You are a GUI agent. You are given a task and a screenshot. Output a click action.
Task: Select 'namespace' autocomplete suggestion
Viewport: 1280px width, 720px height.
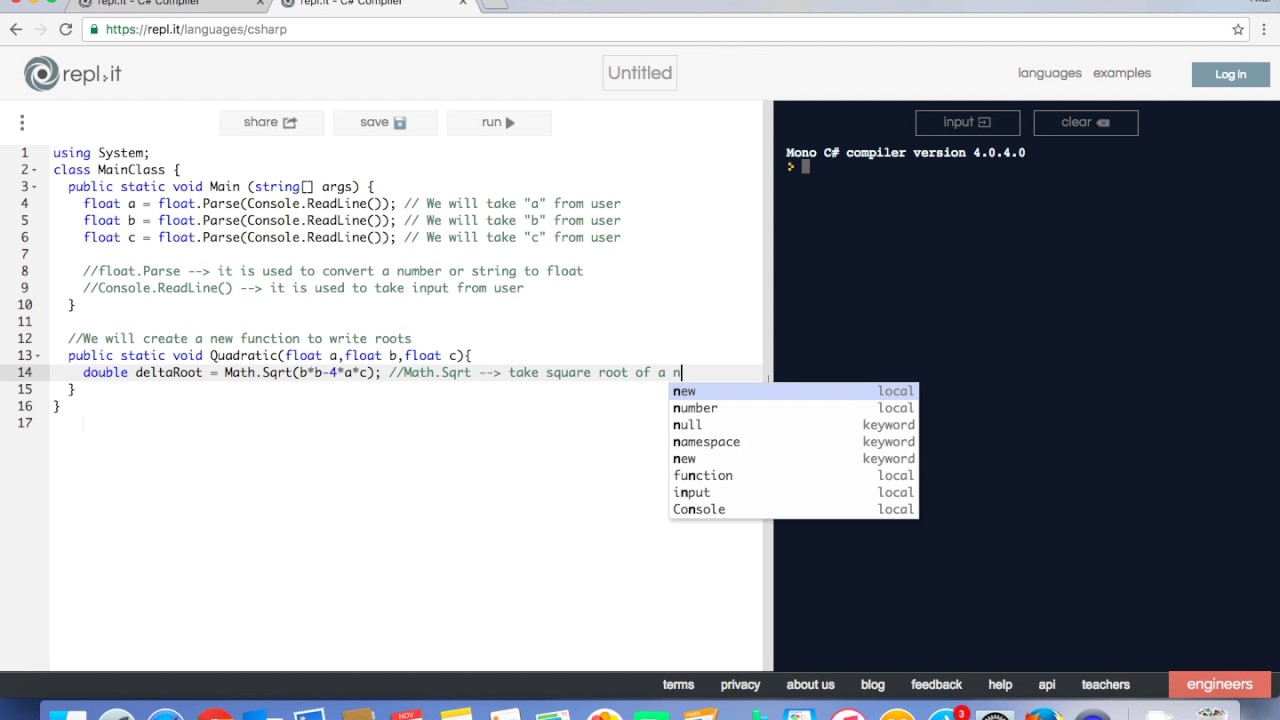(x=793, y=442)
